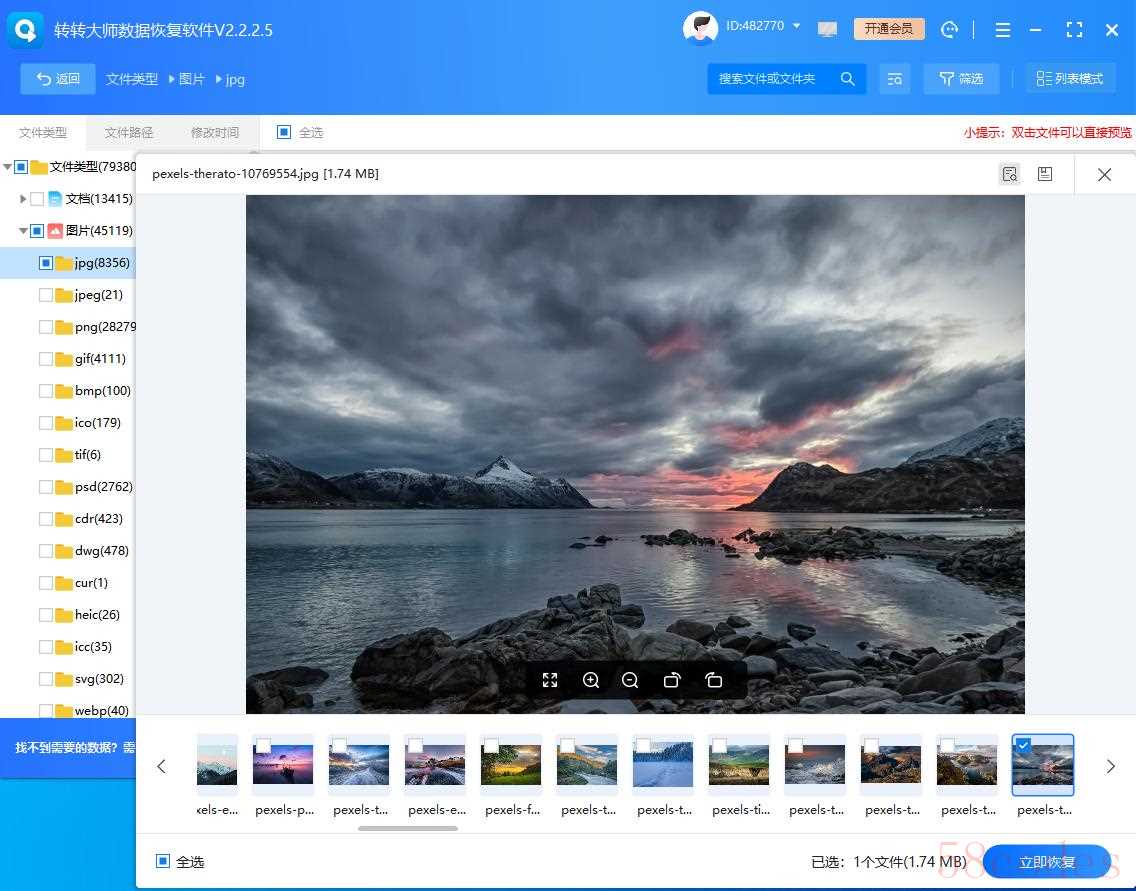The width and height of the screenshot is (1136, 891).
Task: Click the 开通会员 membership button
Action: click(889, 29)
